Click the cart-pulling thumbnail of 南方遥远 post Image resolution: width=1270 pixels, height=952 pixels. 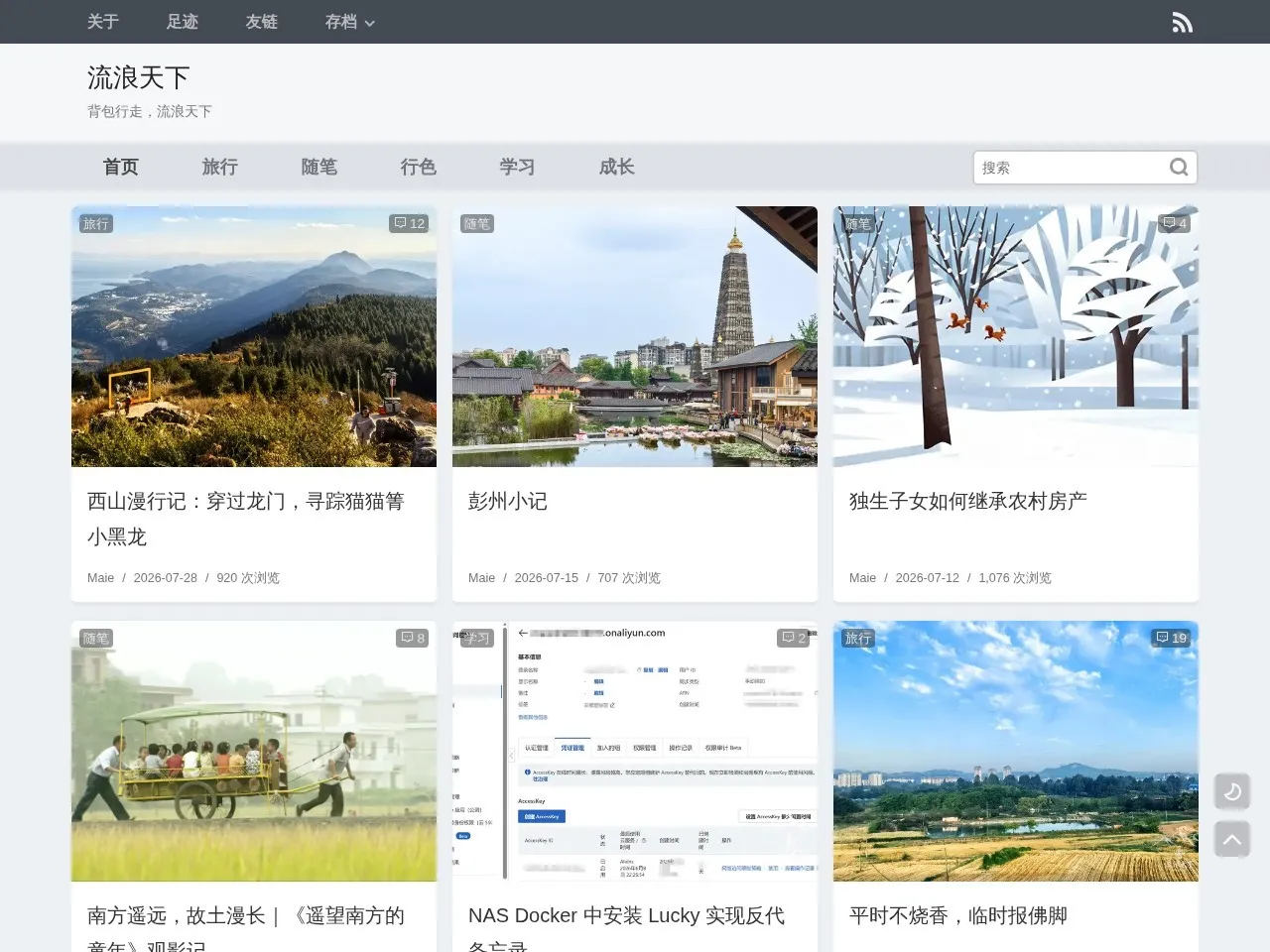[x=254, y=751]
